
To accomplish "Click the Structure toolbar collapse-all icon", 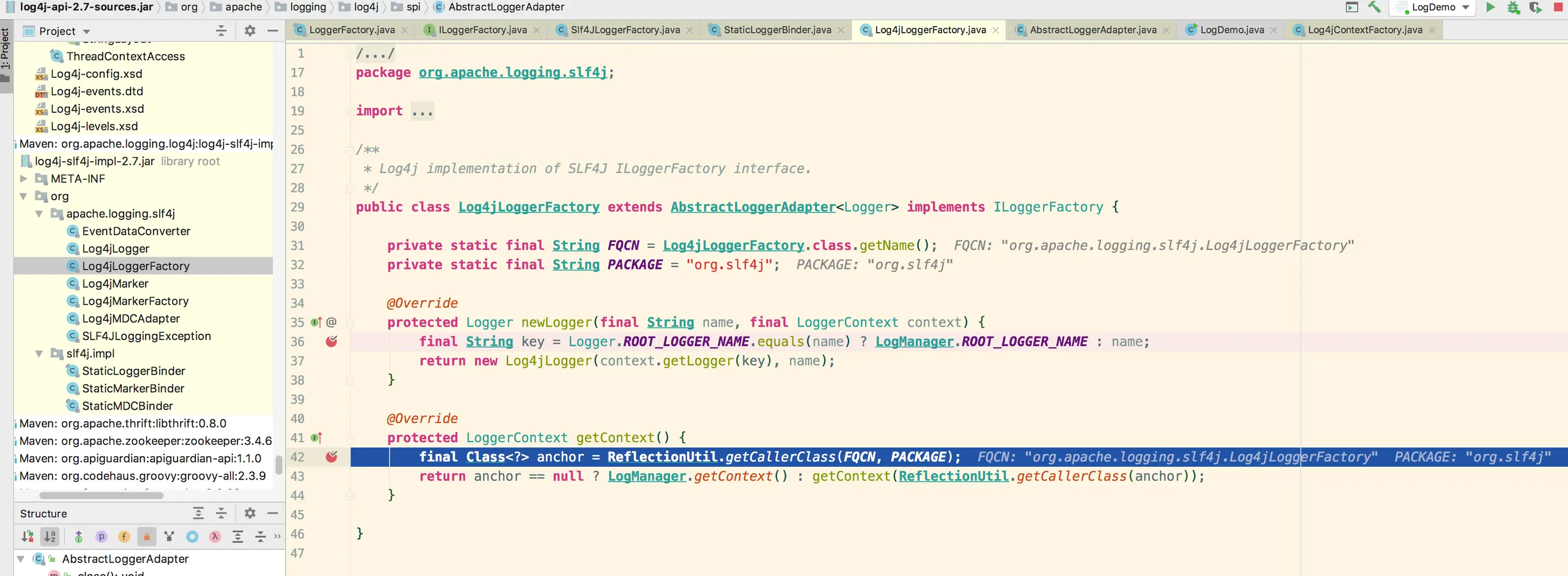I will [x=260, y=537].
